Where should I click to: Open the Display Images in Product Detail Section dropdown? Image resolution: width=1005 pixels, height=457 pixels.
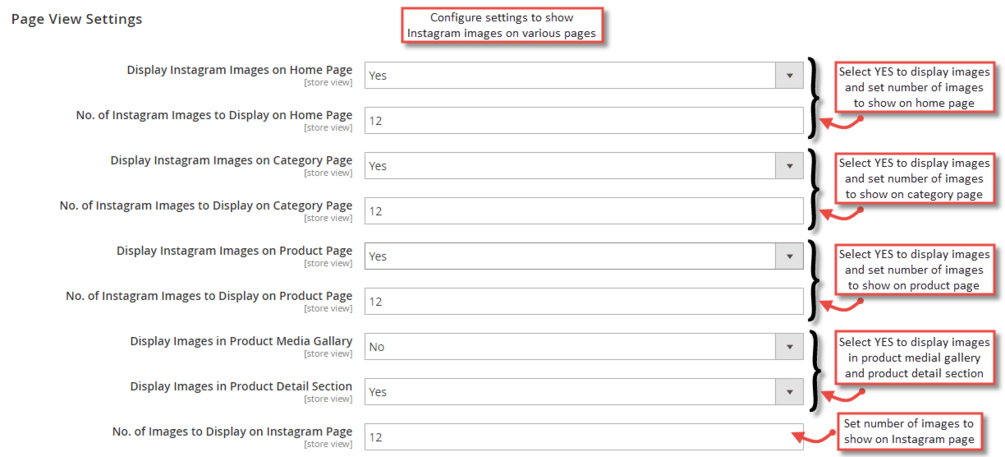pyautogui.click(x=583, y=392)
